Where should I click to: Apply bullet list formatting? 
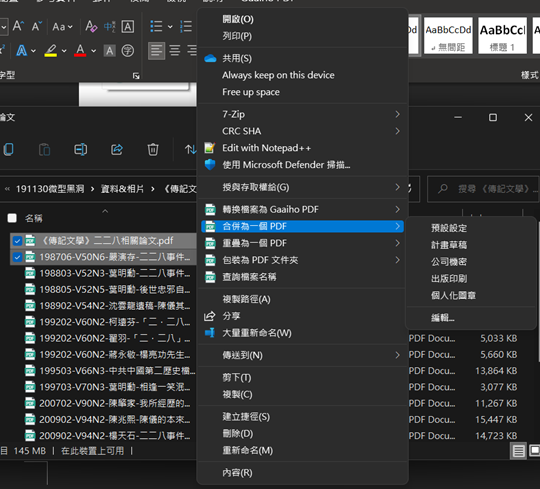pyautogui.click(x=156, y=26)
